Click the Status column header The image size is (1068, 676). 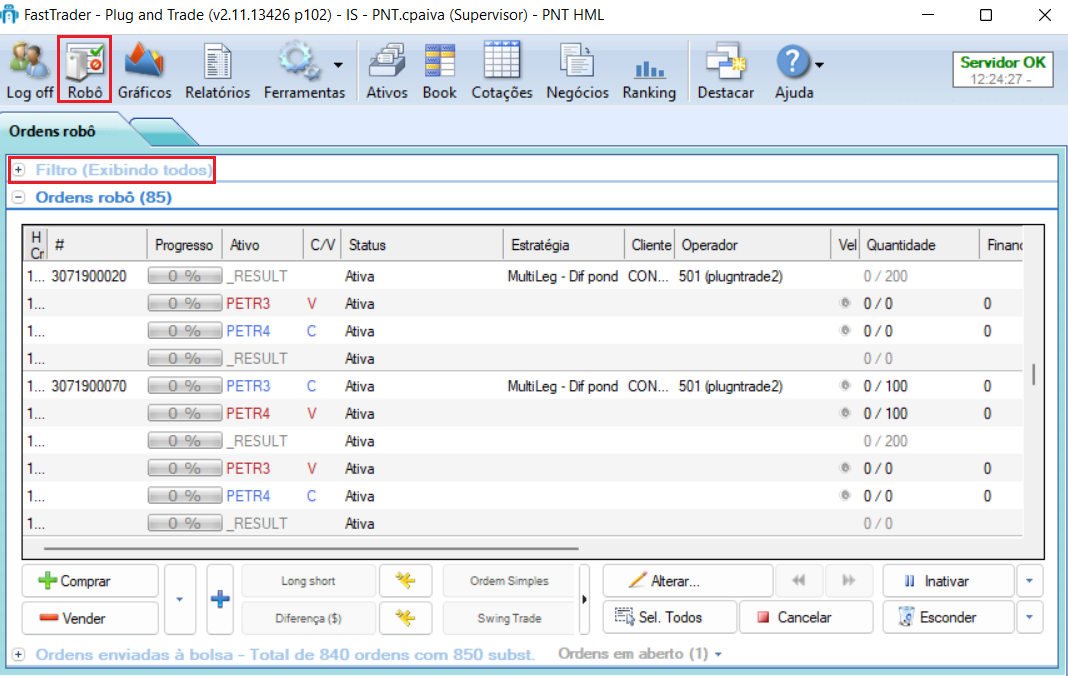422,245
